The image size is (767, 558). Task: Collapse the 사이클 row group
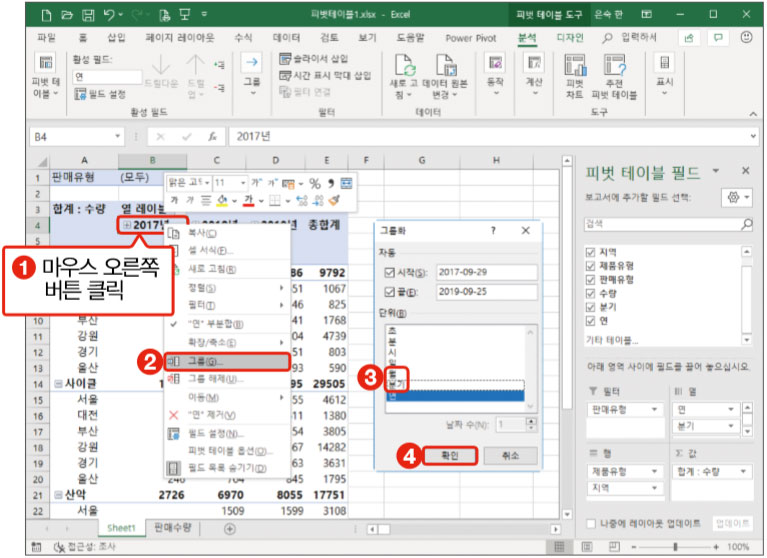point(58,384)
